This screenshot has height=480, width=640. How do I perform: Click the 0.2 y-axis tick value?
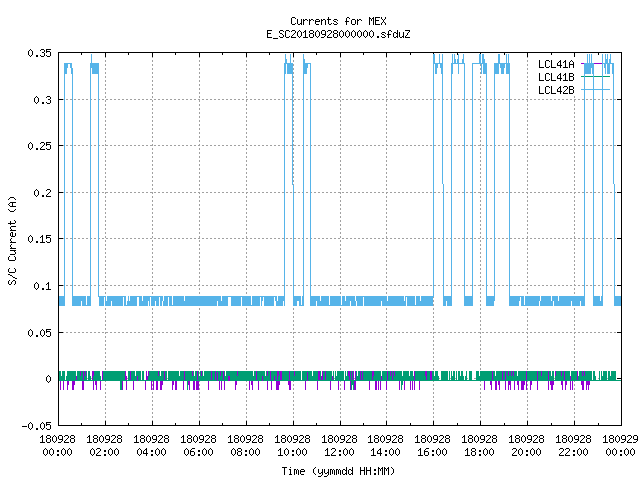pyautogui.click(x=43, y=193)
